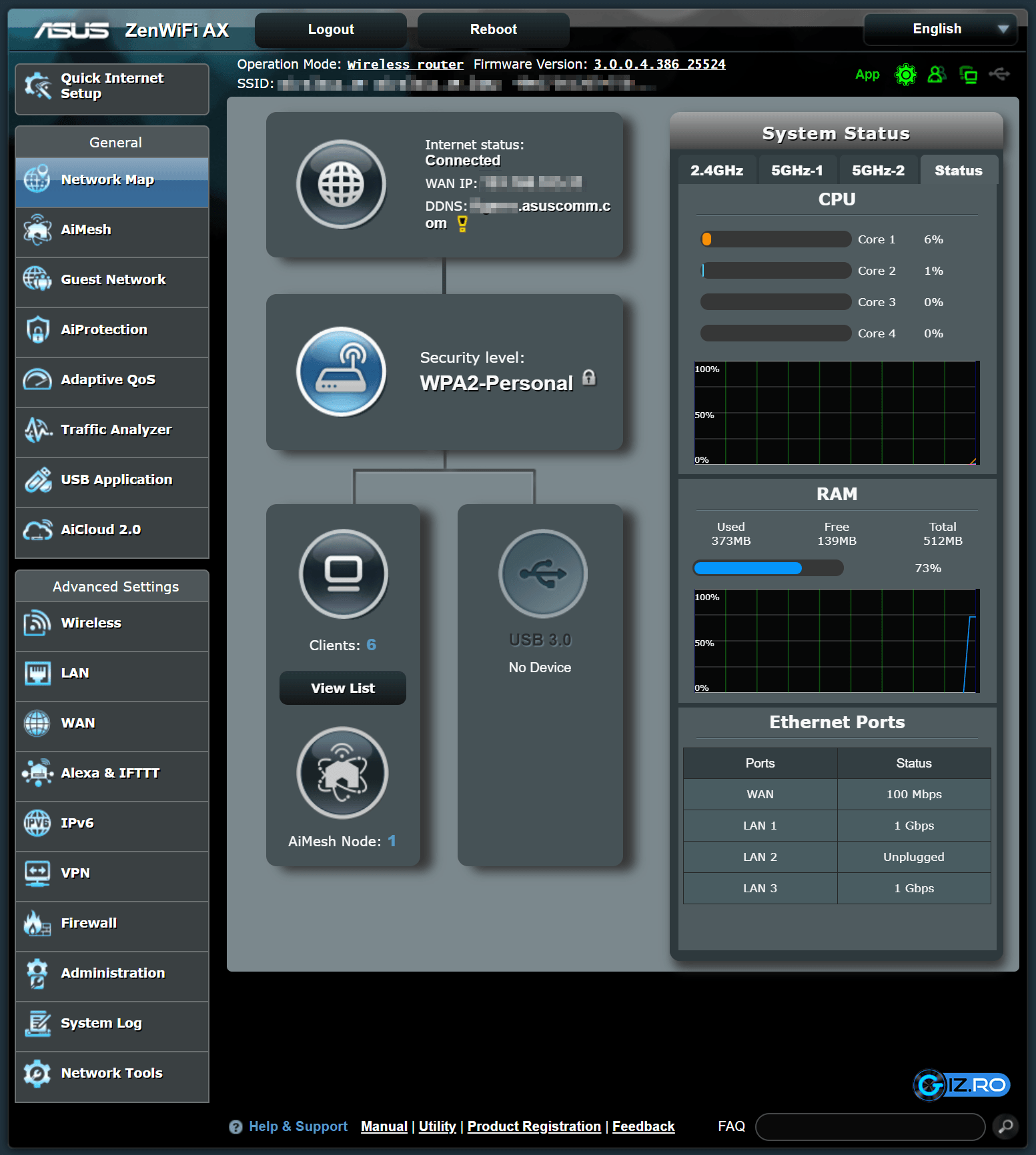This screenshot has width=1036, height=1155.
Task: Select the router security level icon
Action: (x=341, y=371)
